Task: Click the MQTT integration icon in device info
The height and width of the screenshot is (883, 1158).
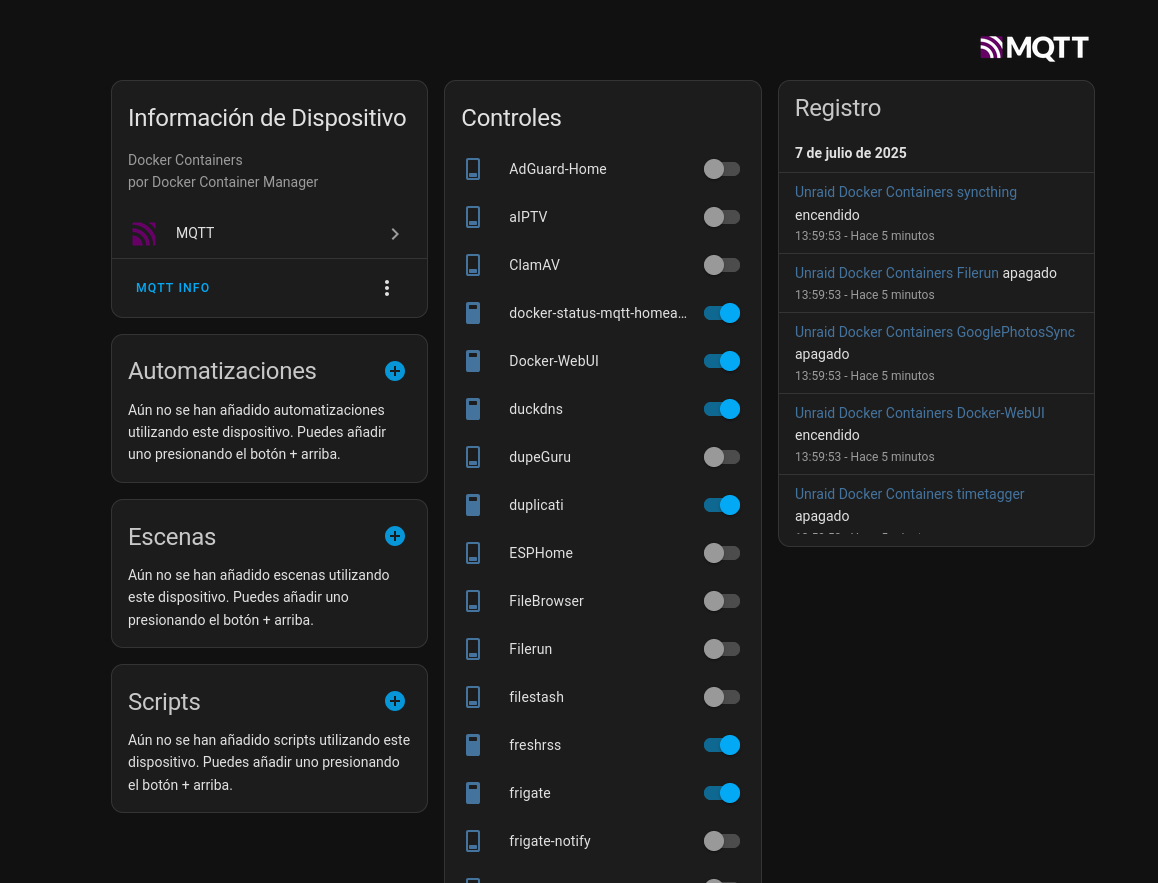Action: point(144,233)
